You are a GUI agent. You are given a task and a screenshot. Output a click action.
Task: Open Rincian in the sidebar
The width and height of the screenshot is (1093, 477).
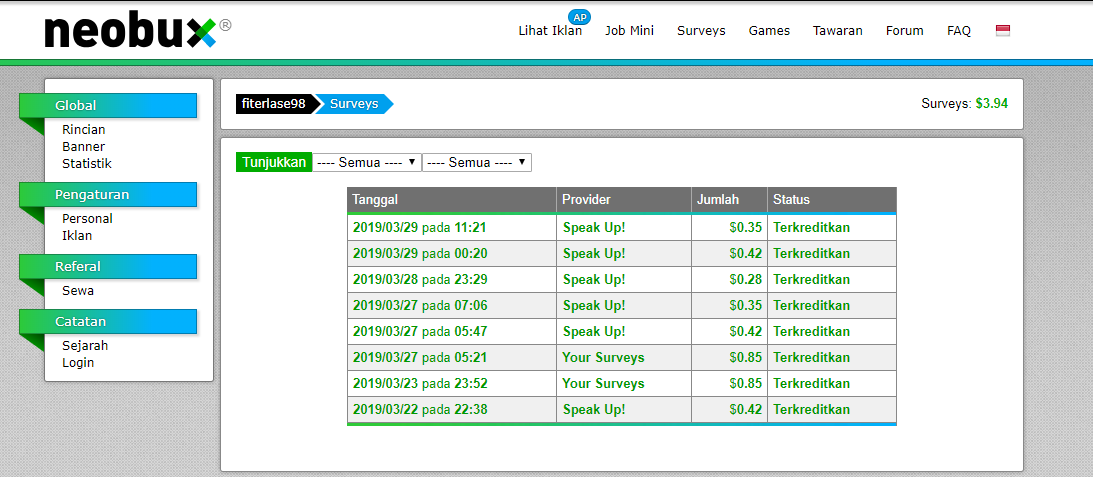tap(84, 130)
